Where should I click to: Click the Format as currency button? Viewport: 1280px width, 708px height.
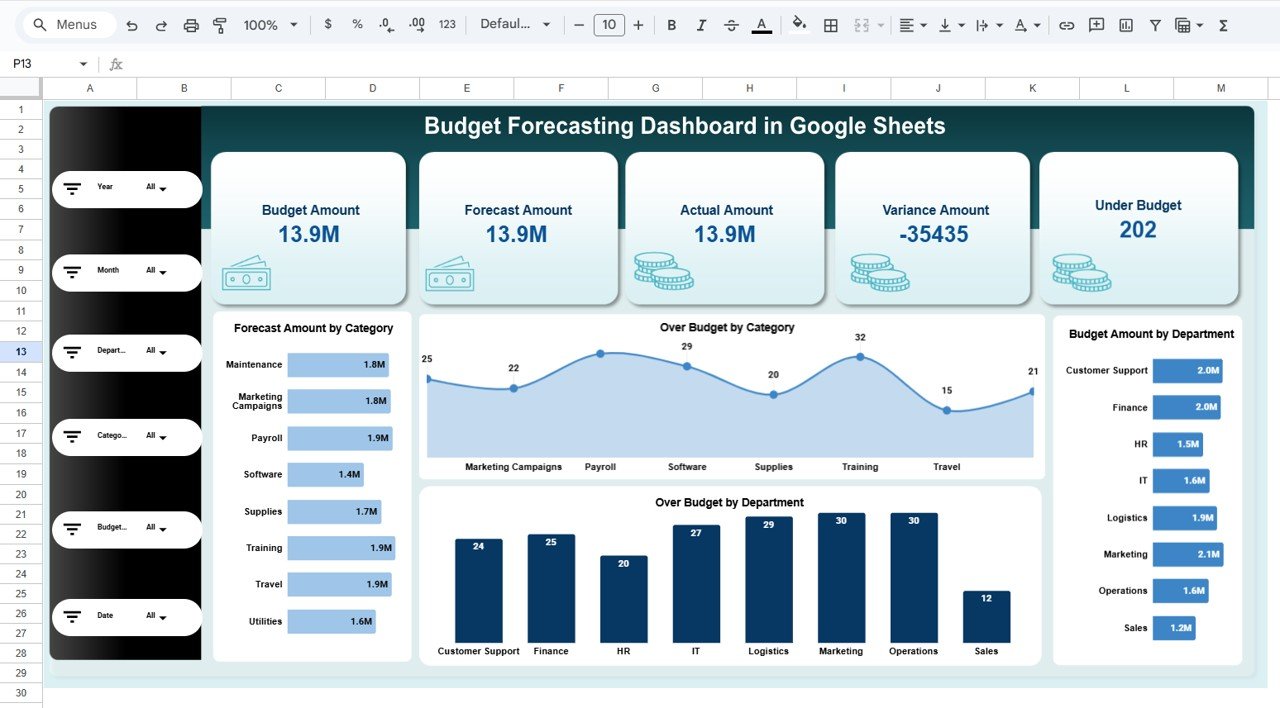tap(328, 25)
